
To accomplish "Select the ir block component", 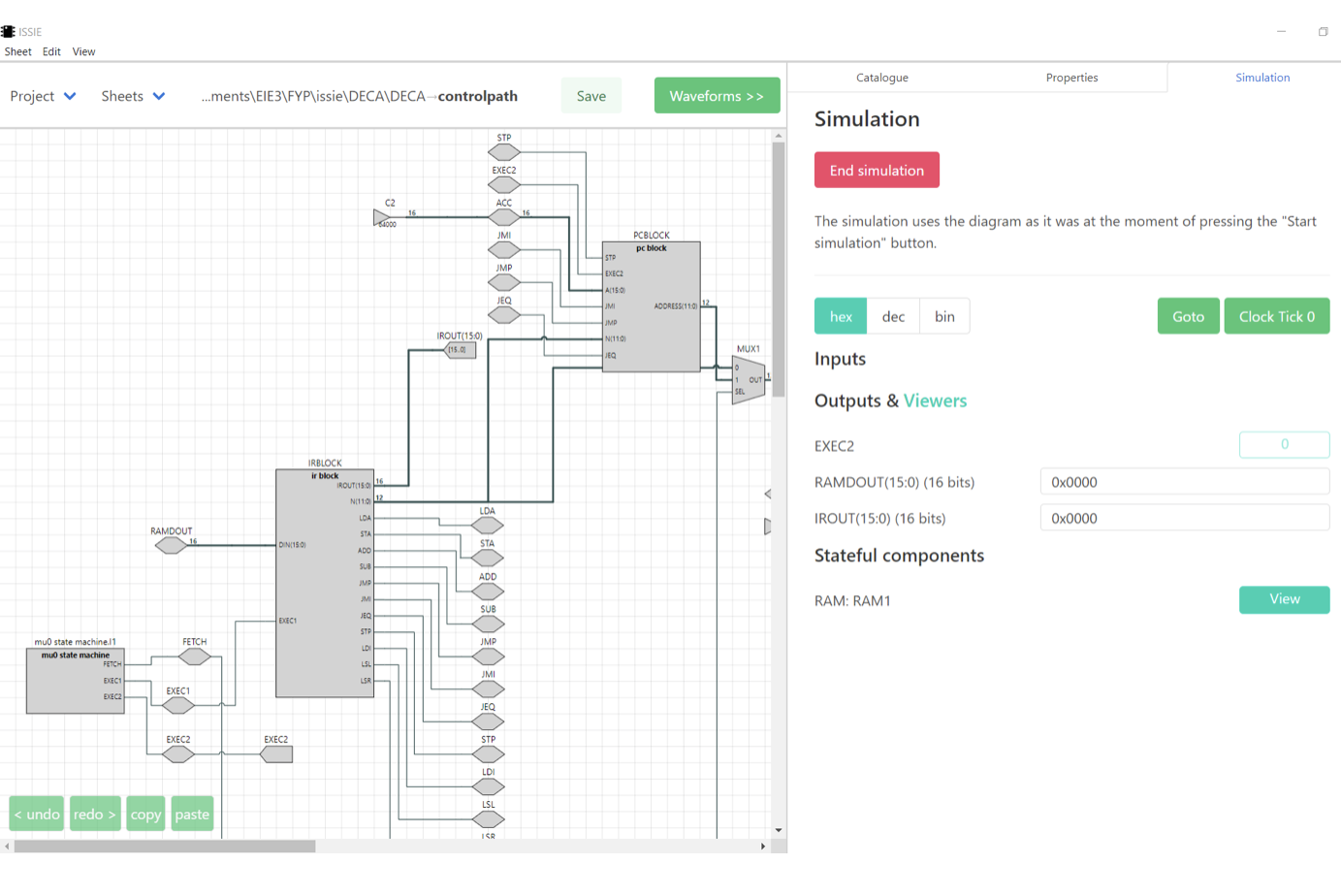I will (325, 584).
